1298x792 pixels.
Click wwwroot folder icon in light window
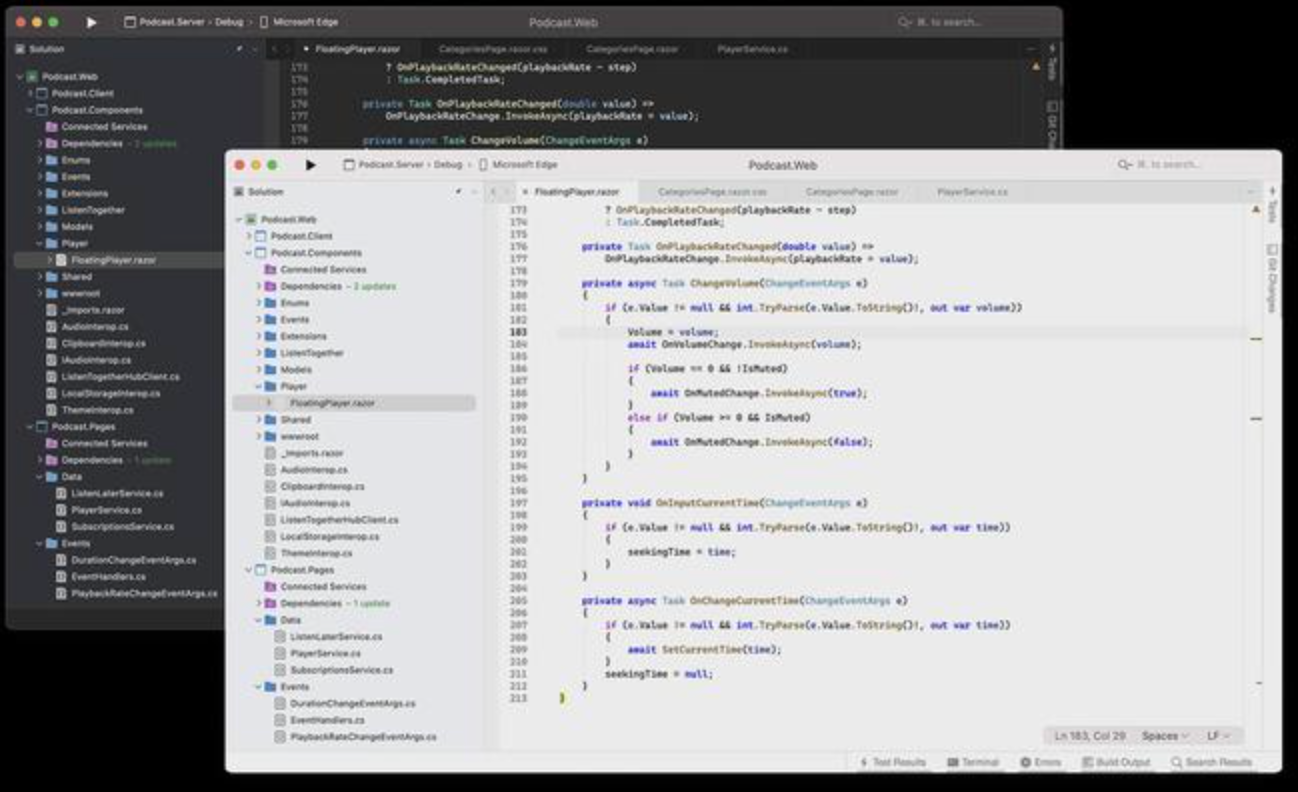pos(270,436)
